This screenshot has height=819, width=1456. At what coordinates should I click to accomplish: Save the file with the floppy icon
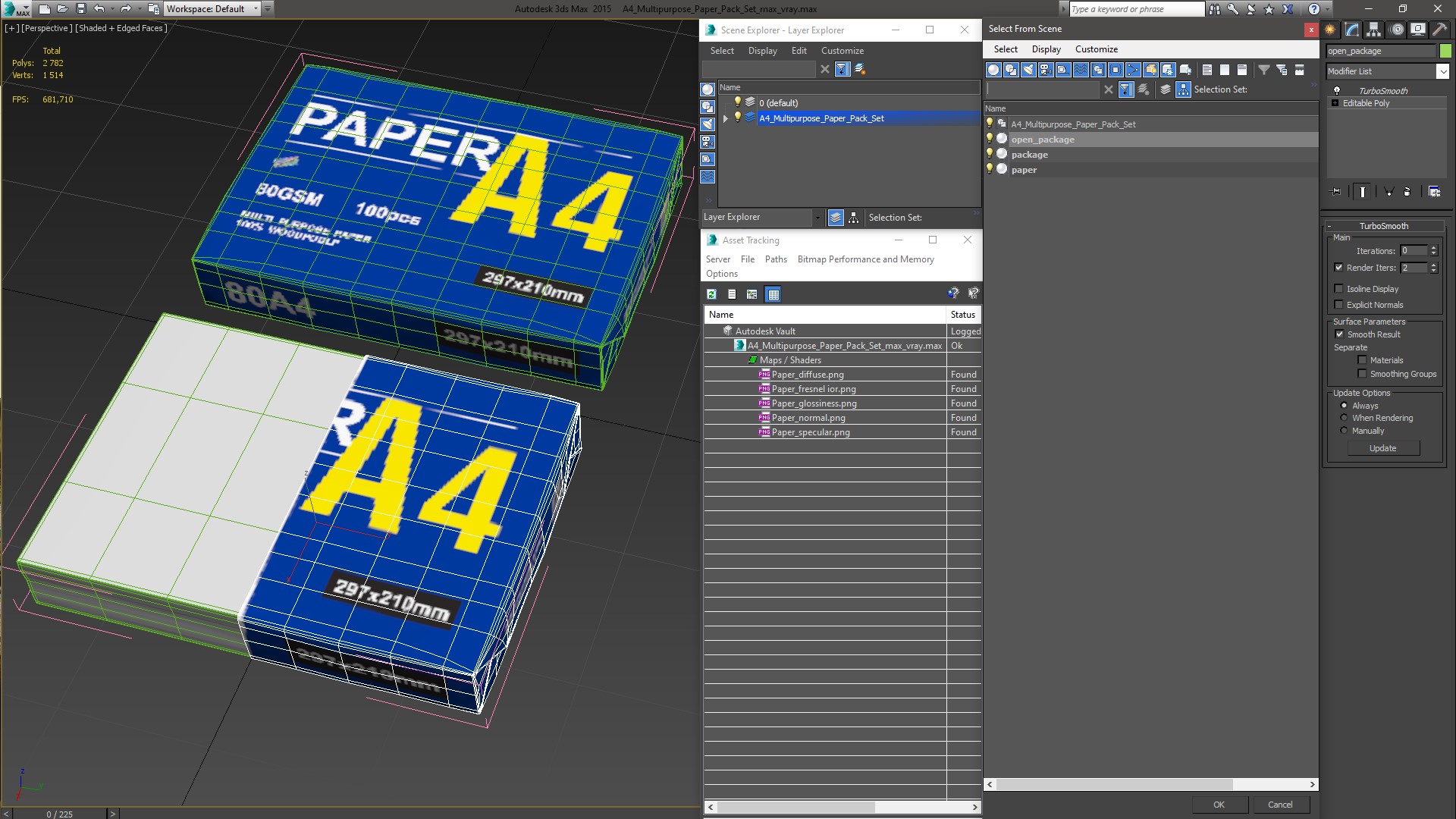tap(81, 9)
